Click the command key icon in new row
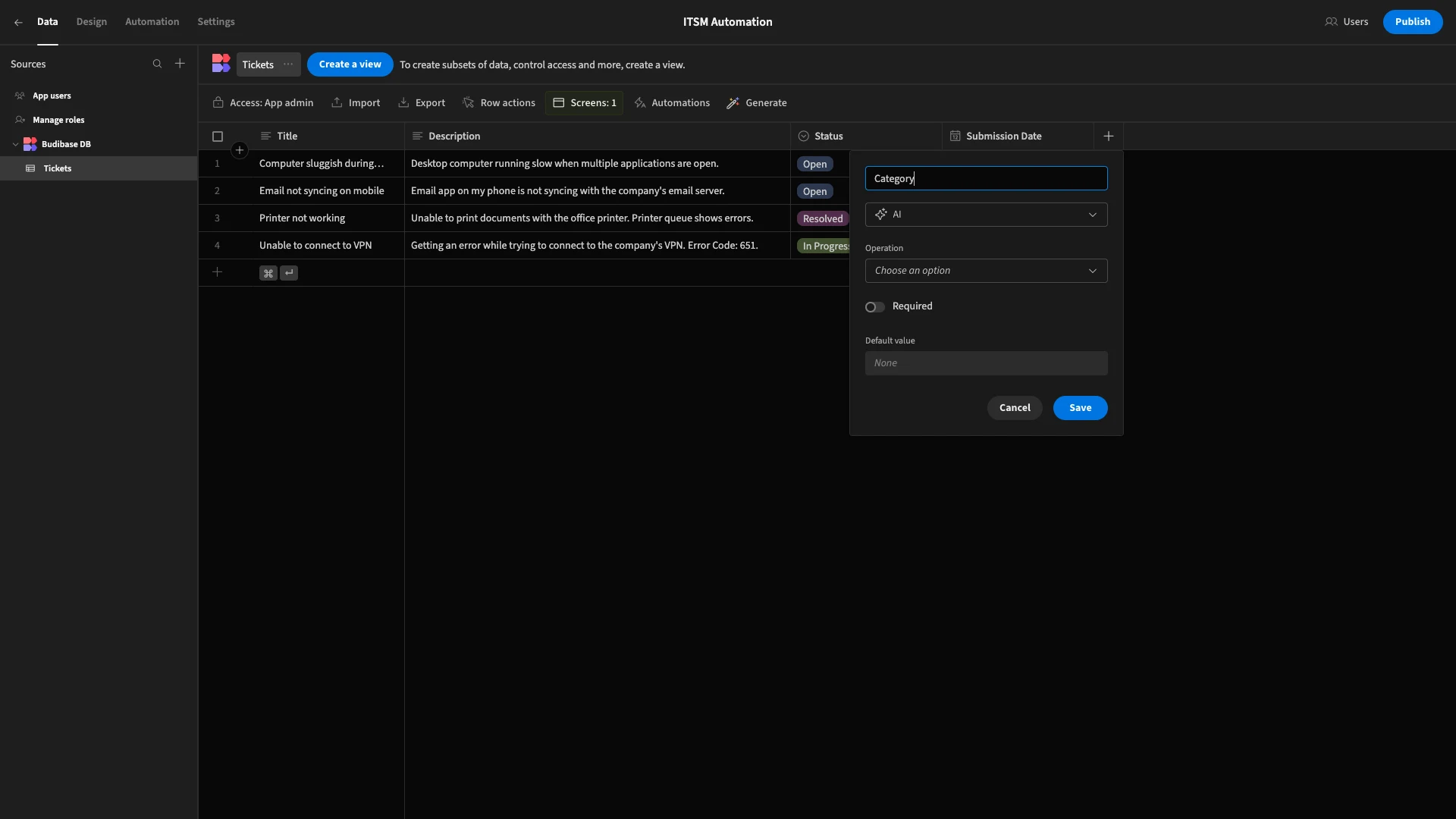 [x=268, y=273]
